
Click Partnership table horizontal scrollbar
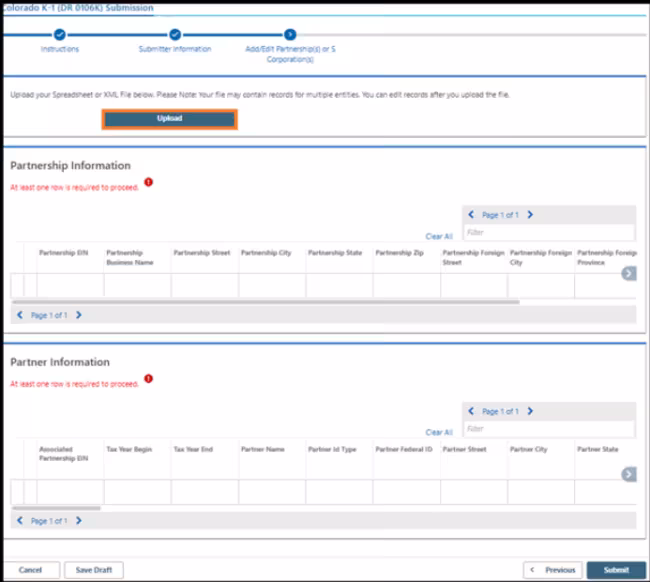click(266, 302)
